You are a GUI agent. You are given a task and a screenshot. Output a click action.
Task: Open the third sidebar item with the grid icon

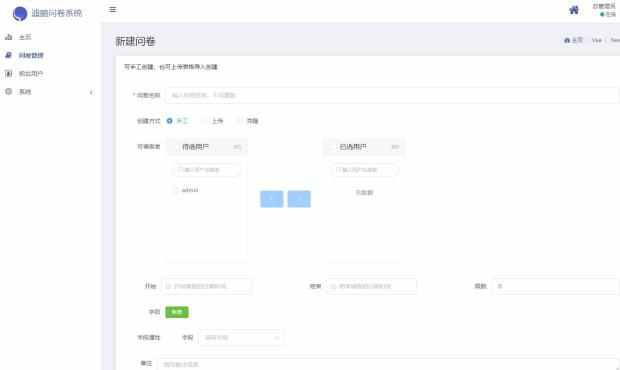(50, 74)
